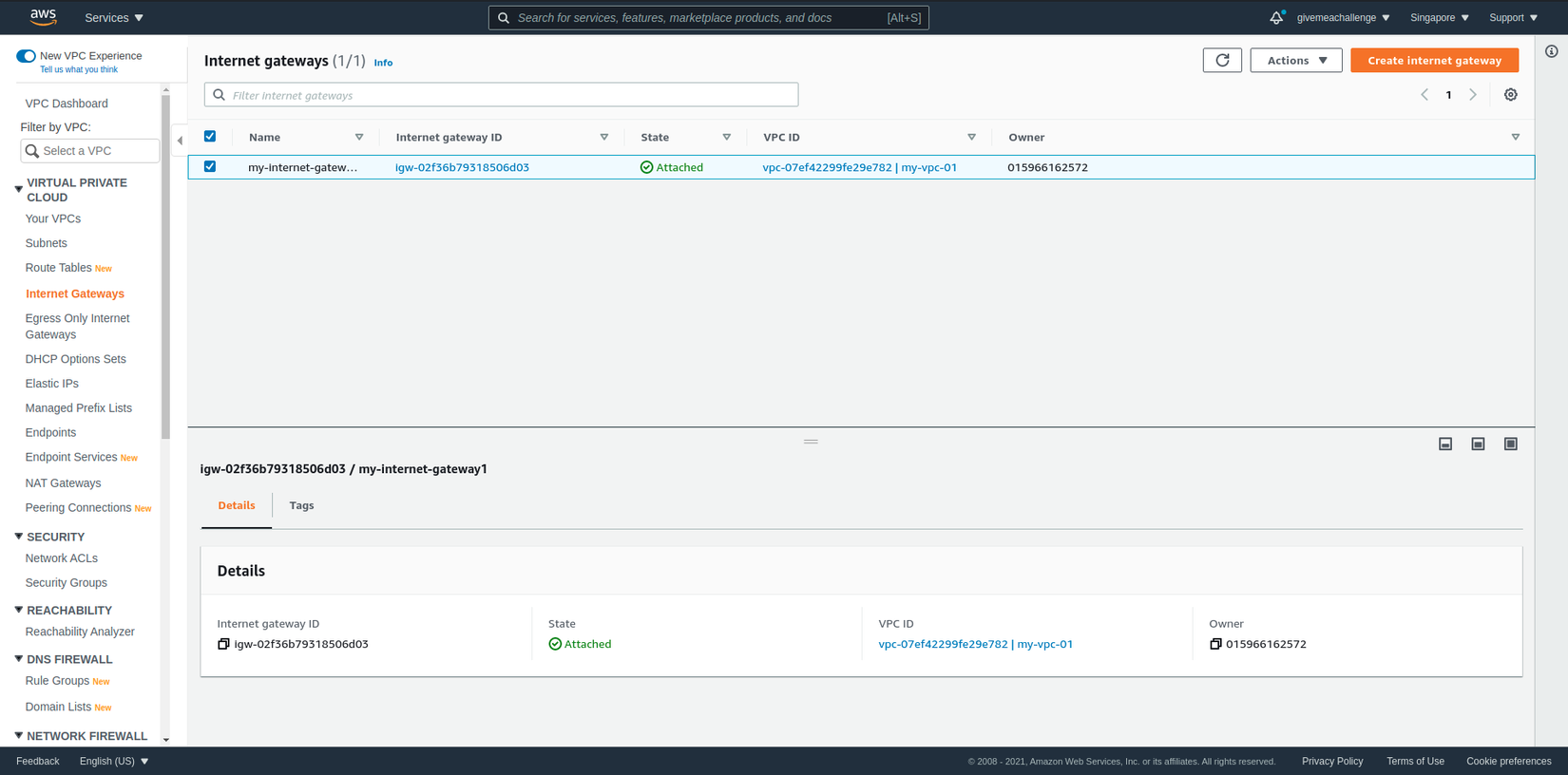Viewport: 1568px width, 775px height.
Task: Open the VPC ID link in table row
Action: point(859,167)
